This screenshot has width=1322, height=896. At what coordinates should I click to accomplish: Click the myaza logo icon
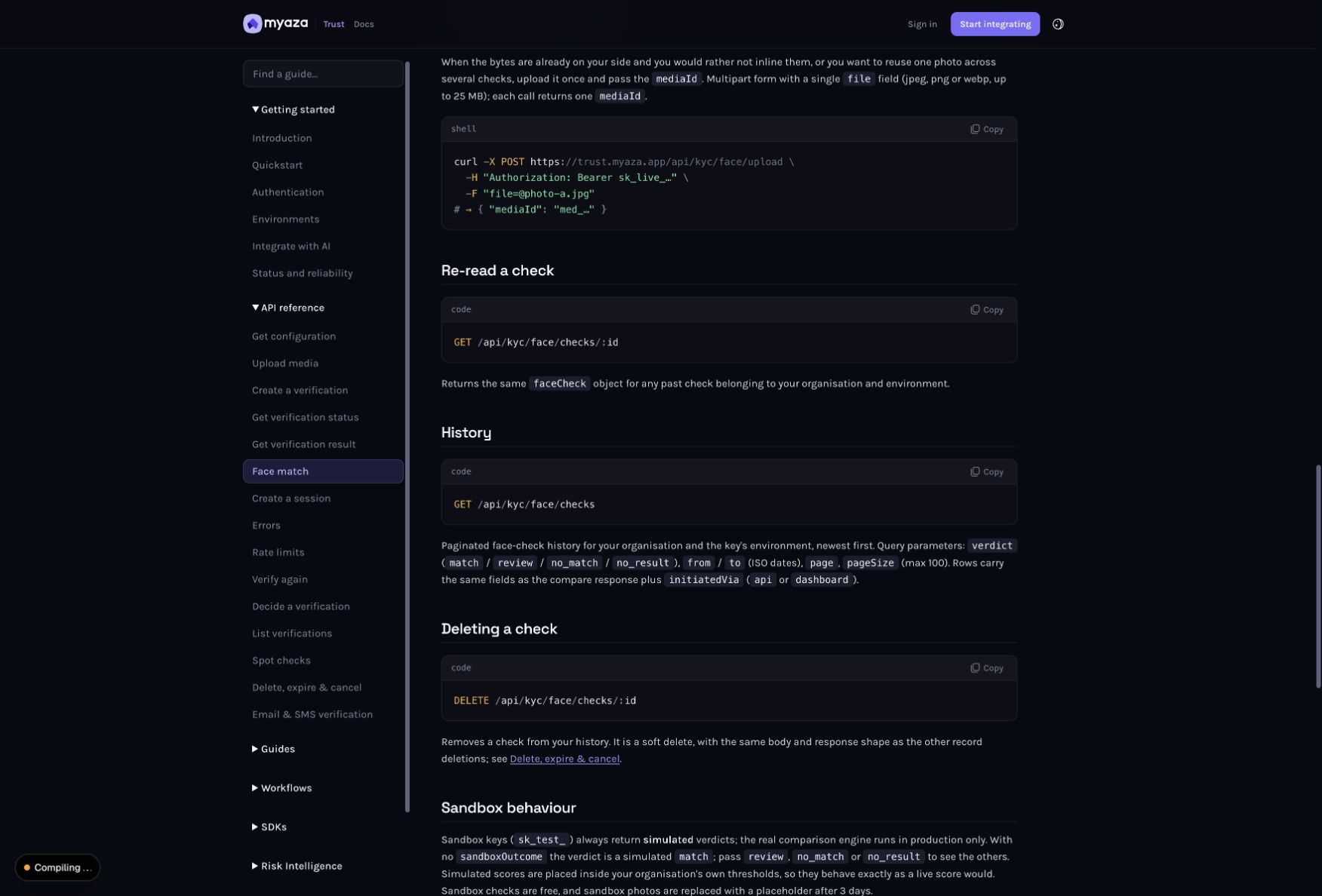tap(252, 24)
